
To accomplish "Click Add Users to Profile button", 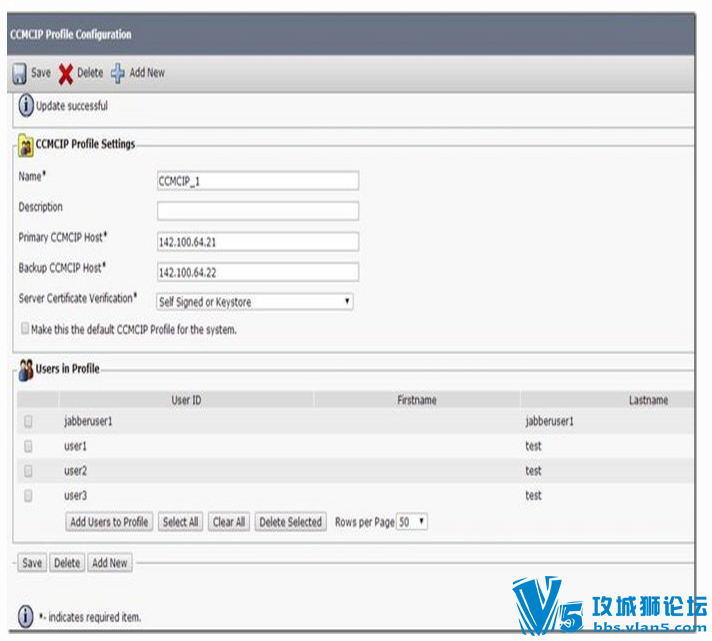I will [x=109, y=522].
